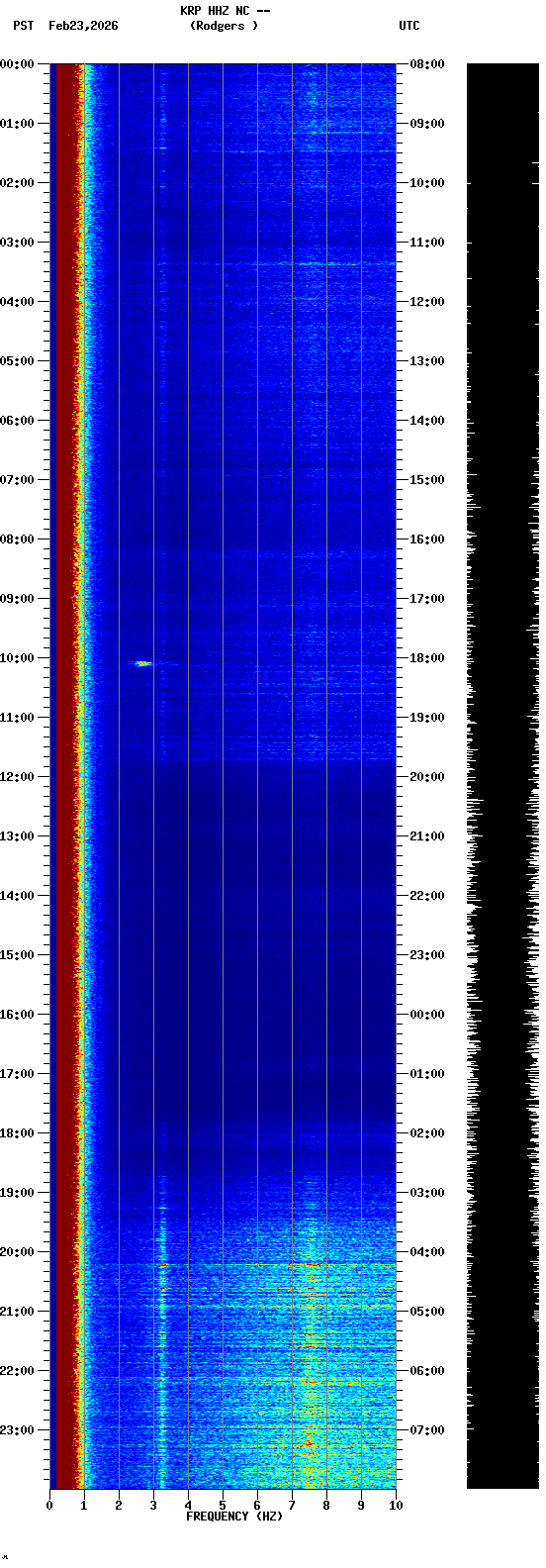Screen dimensions: 546x1568
Task: Click the 7 tick label on frequency axis
Action: coord(292,1506)
